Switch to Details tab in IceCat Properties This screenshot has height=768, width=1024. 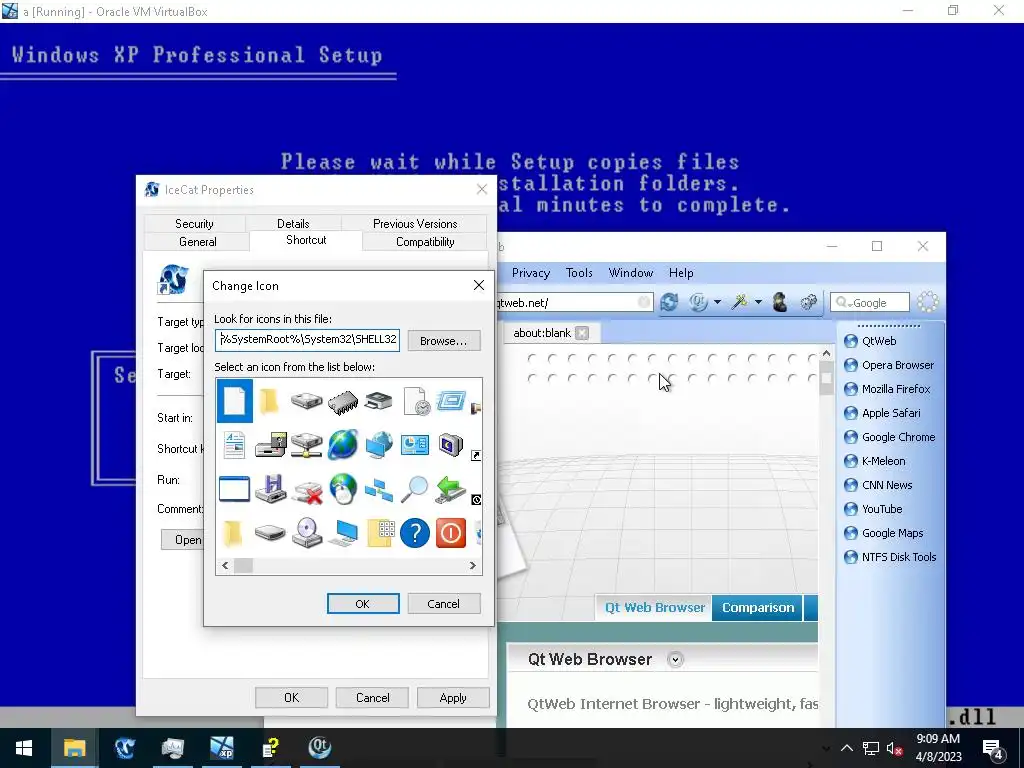pyautogui.click(x=293, y=223)
